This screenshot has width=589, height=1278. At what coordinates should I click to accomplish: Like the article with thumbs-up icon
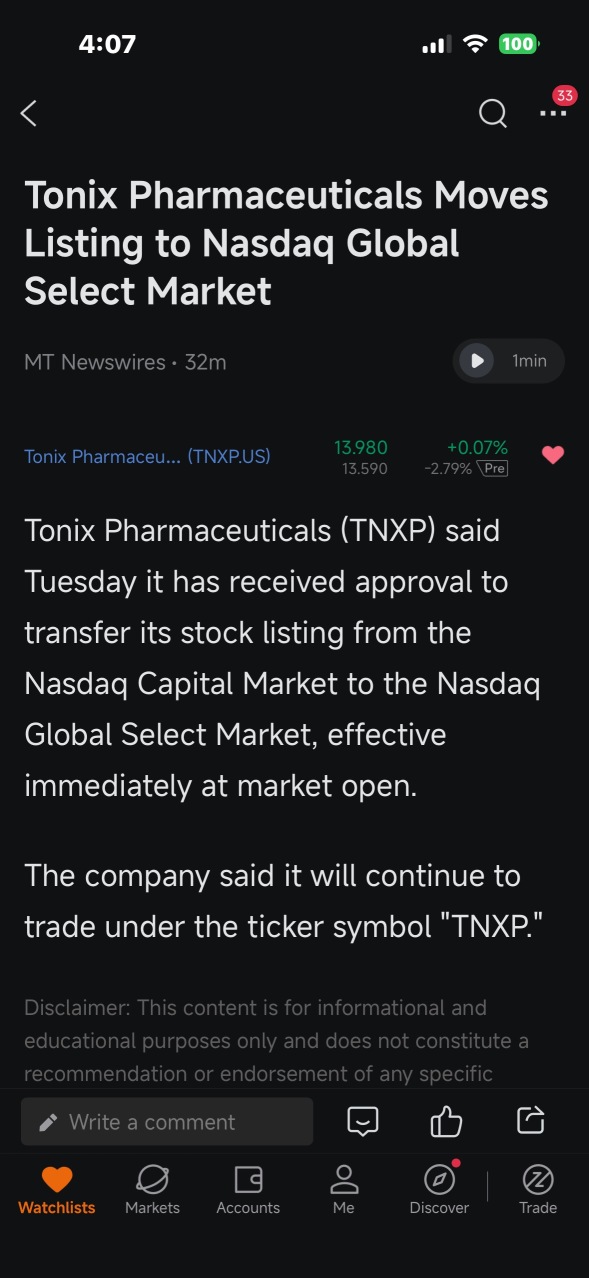coord(446,1121)
